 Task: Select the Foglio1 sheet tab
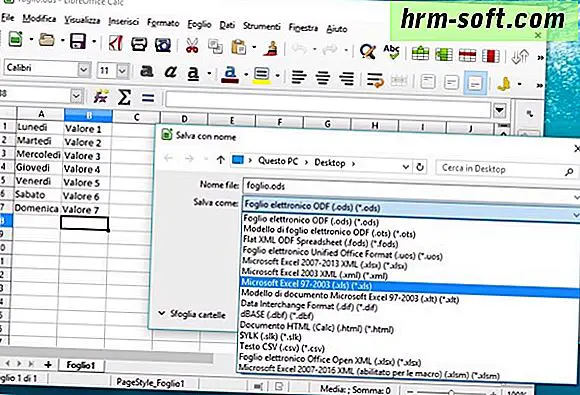tap(81, 365)
